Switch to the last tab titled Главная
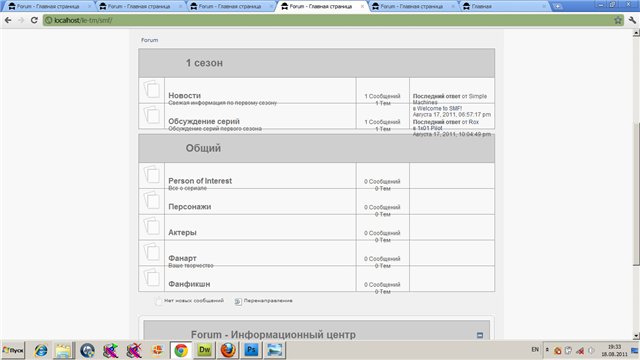Screen dimensions: 640x360 tap(505, 7)
